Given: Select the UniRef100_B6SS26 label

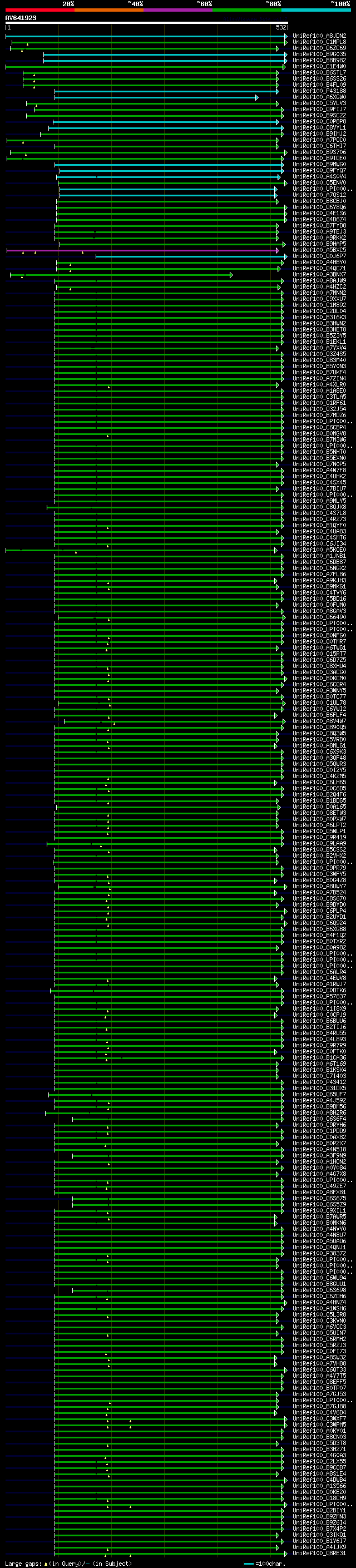Looking at the screenshot, I should tap(319, 78).
